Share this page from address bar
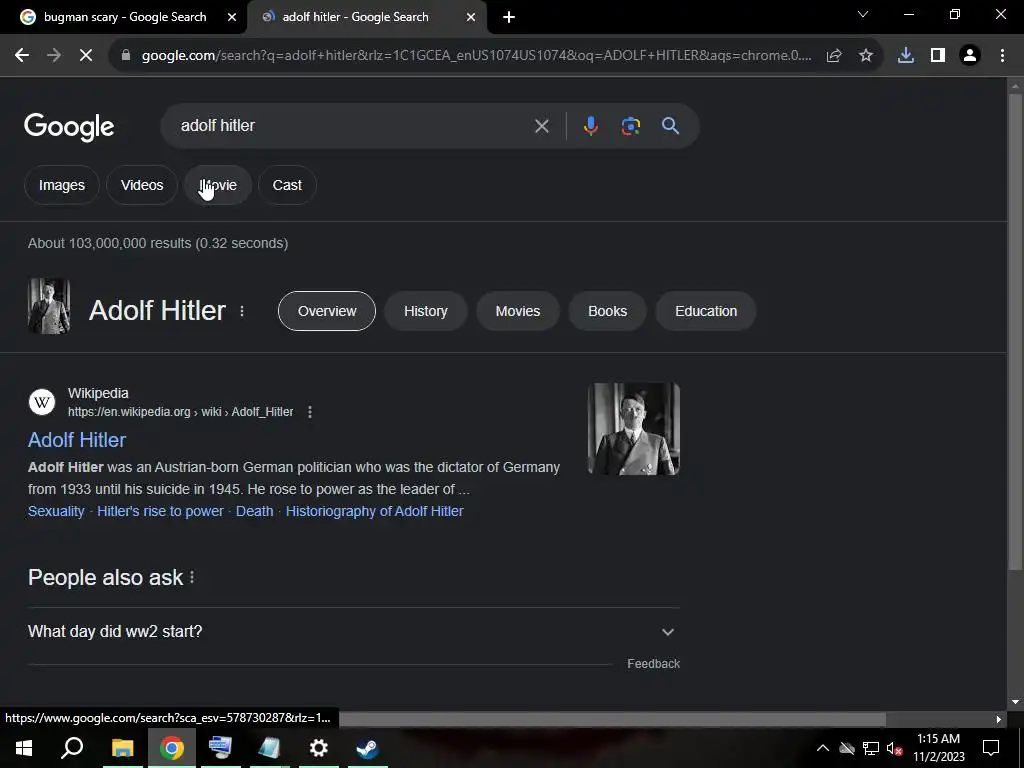 click(x=834, y=56)
